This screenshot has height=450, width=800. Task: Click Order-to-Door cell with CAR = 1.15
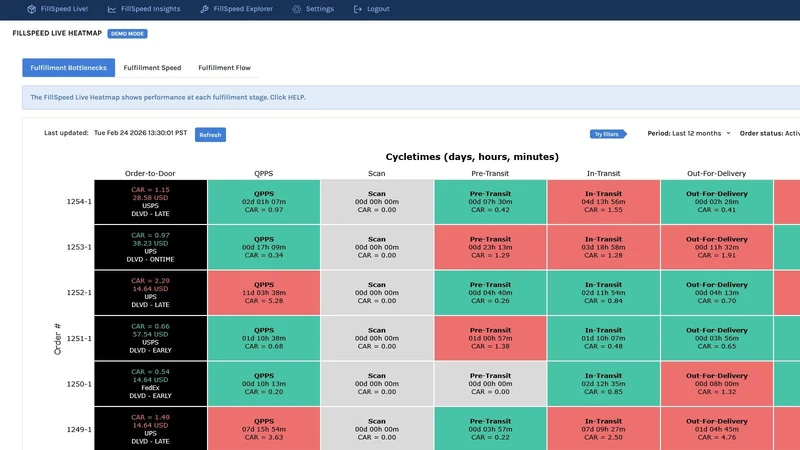coord(151,202)
